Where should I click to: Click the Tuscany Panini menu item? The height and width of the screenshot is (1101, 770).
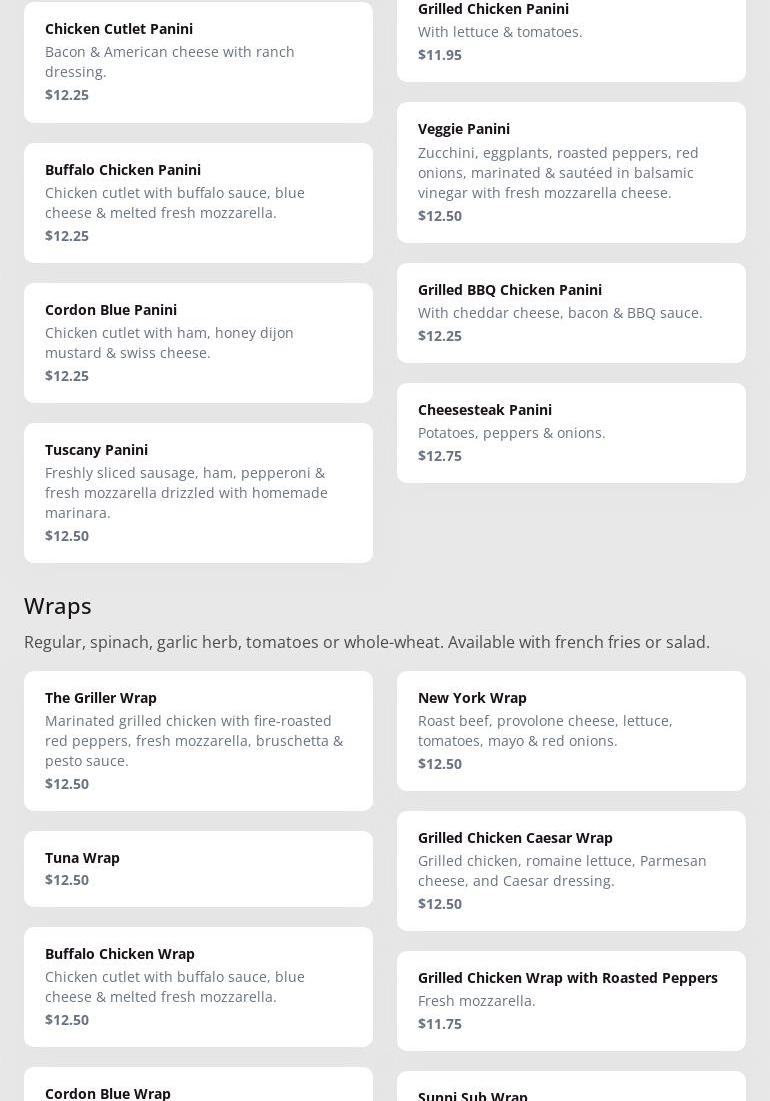coord(198,493)
